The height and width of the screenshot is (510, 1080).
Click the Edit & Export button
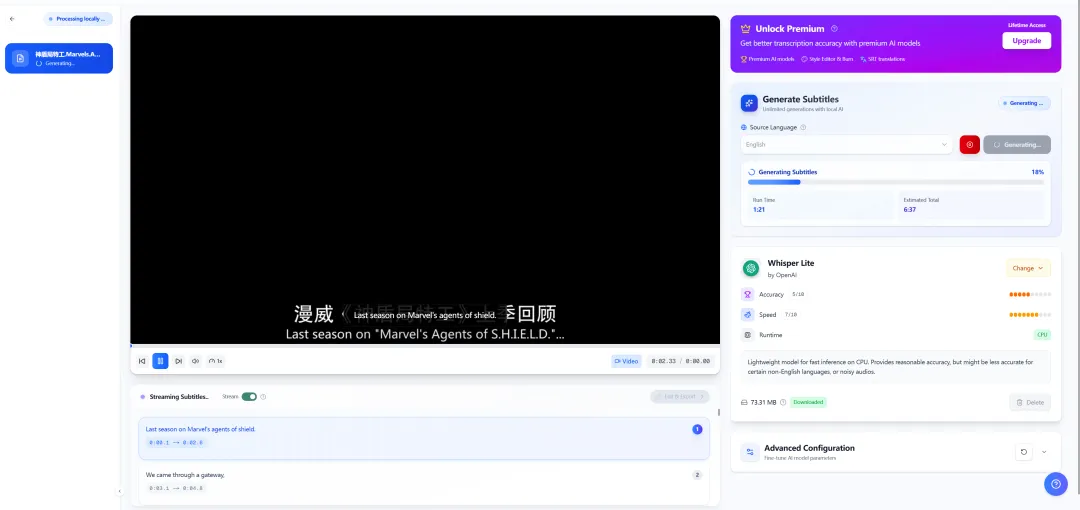tap(679, 396)
